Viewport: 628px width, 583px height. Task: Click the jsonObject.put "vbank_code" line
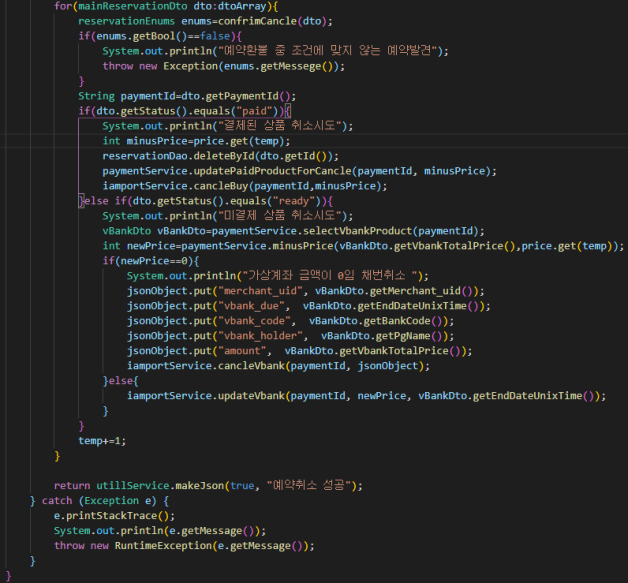(290, 321)
